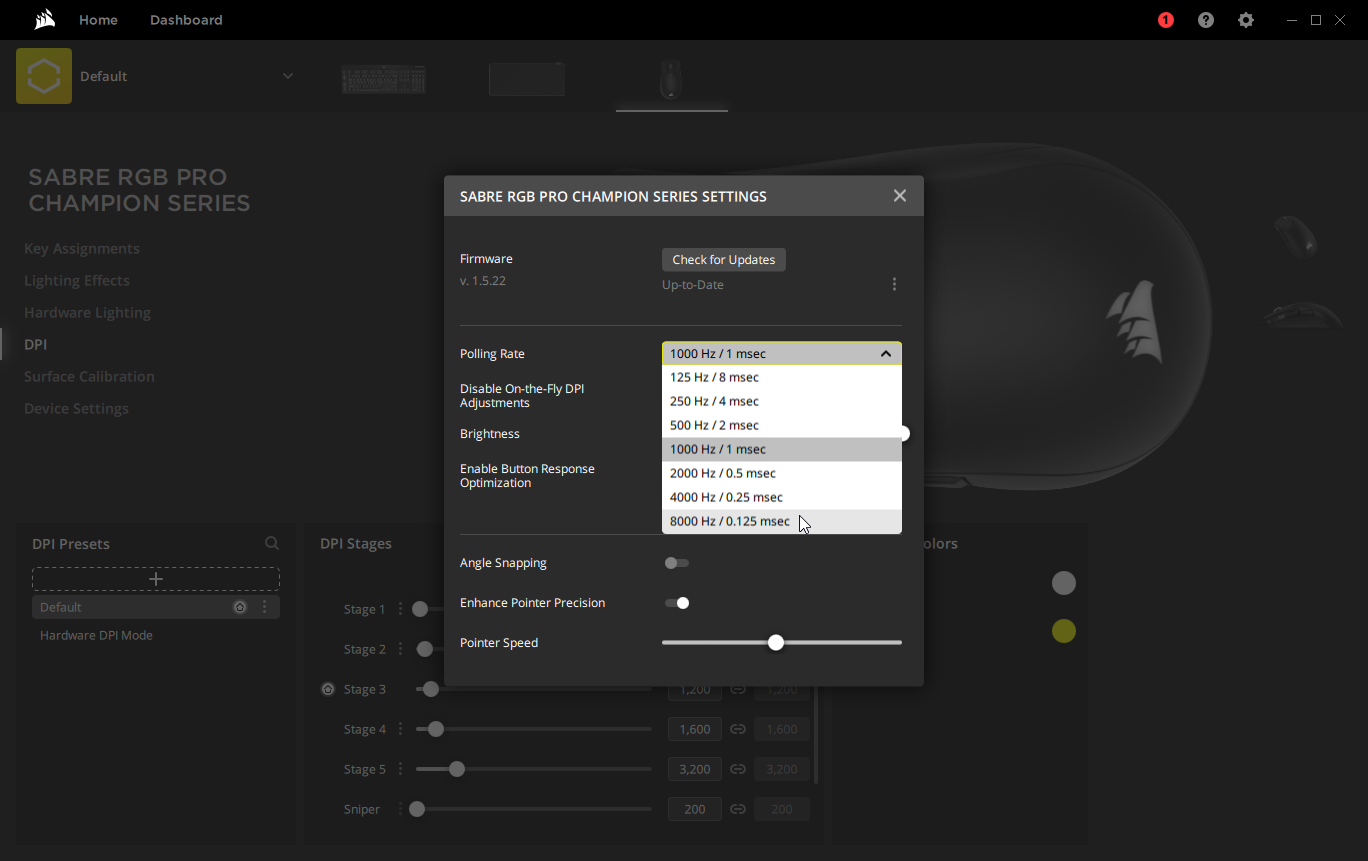
Task: Open the help question mark icon
Action: coord(1206,20)
